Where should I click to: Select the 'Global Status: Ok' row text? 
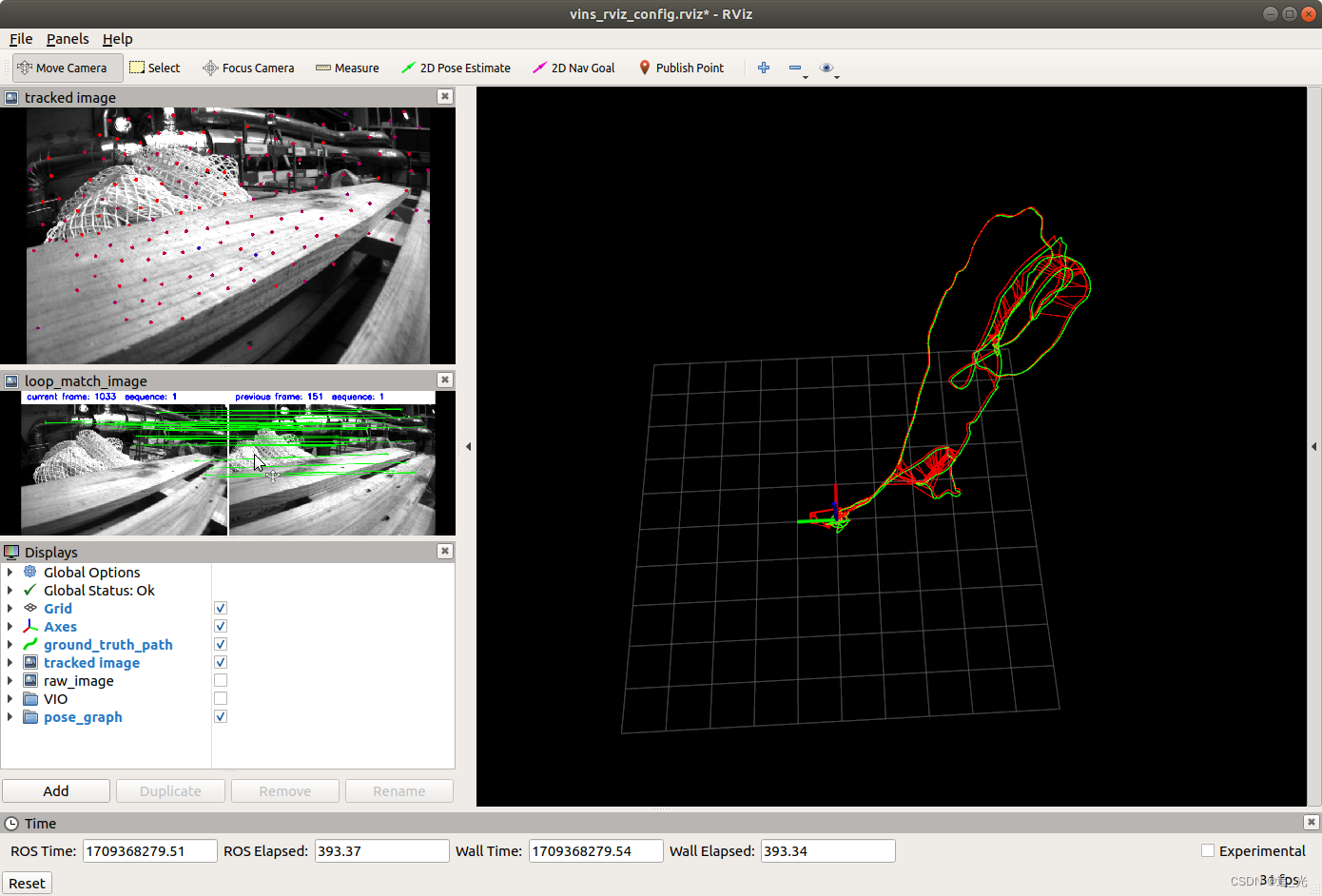99,590
